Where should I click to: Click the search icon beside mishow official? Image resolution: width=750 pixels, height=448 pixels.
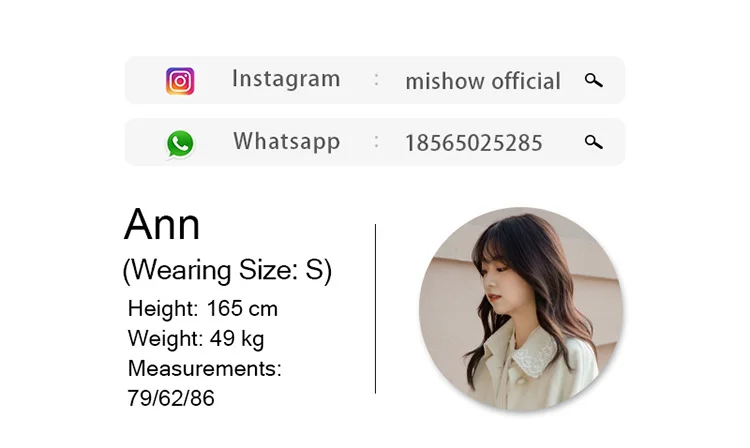(594, 80)
